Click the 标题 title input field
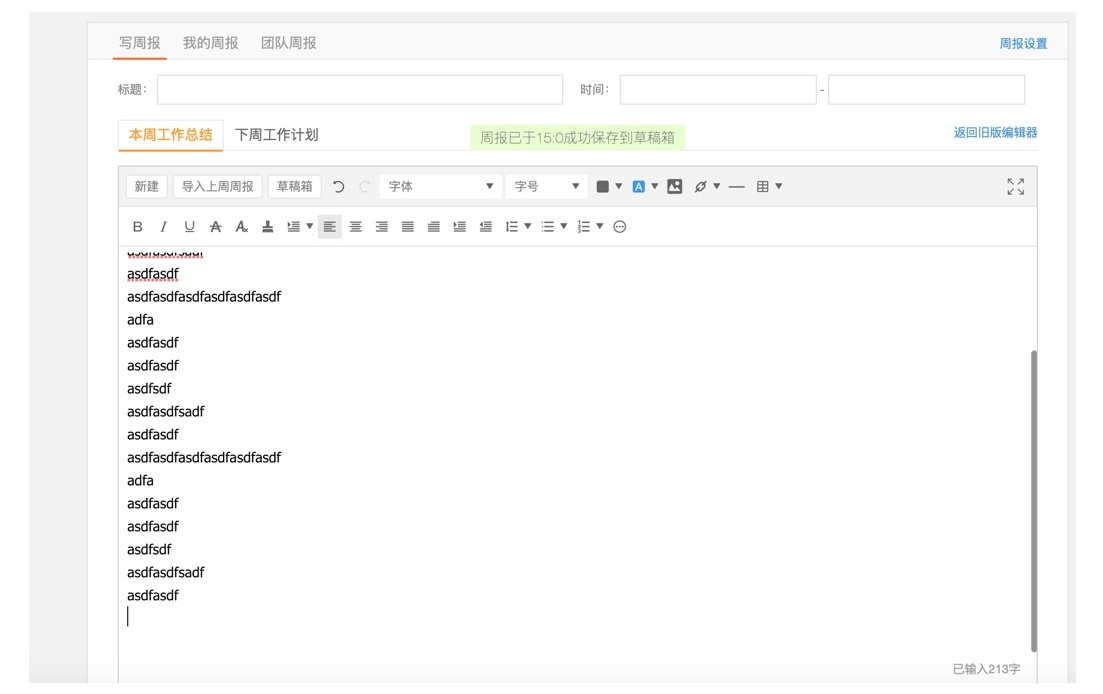 pyautogui.click(x=360, y=89)
